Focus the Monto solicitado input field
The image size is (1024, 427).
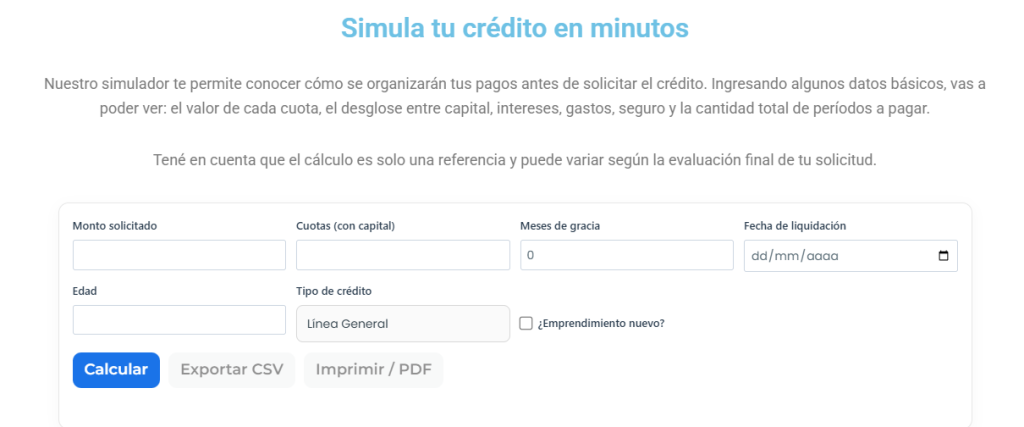click(179, 255)
